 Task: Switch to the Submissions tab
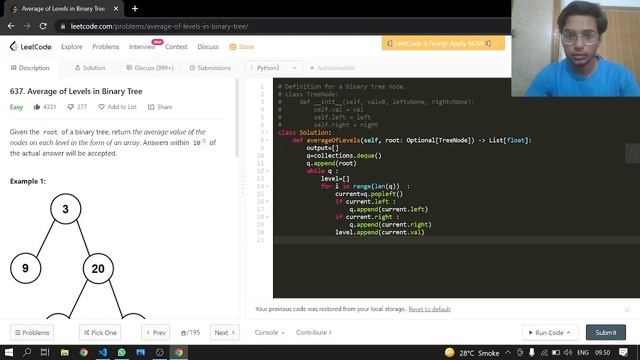[210, 68]
